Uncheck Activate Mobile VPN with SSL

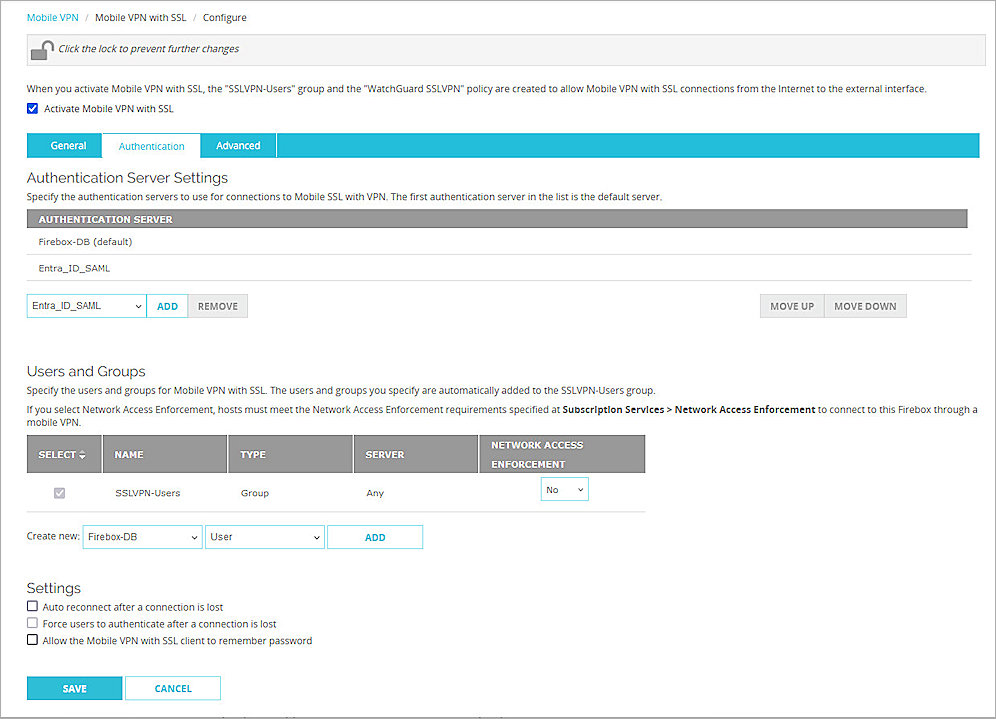pos(33,108)
